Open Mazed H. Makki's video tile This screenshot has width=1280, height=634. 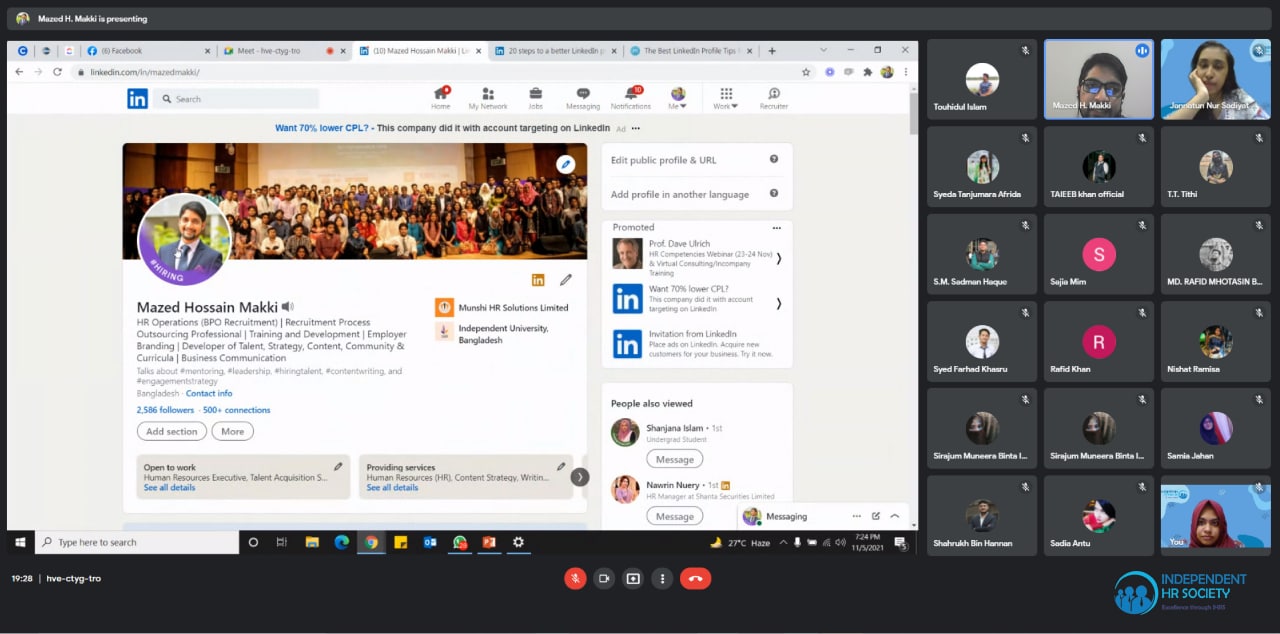click(1099, 79)
